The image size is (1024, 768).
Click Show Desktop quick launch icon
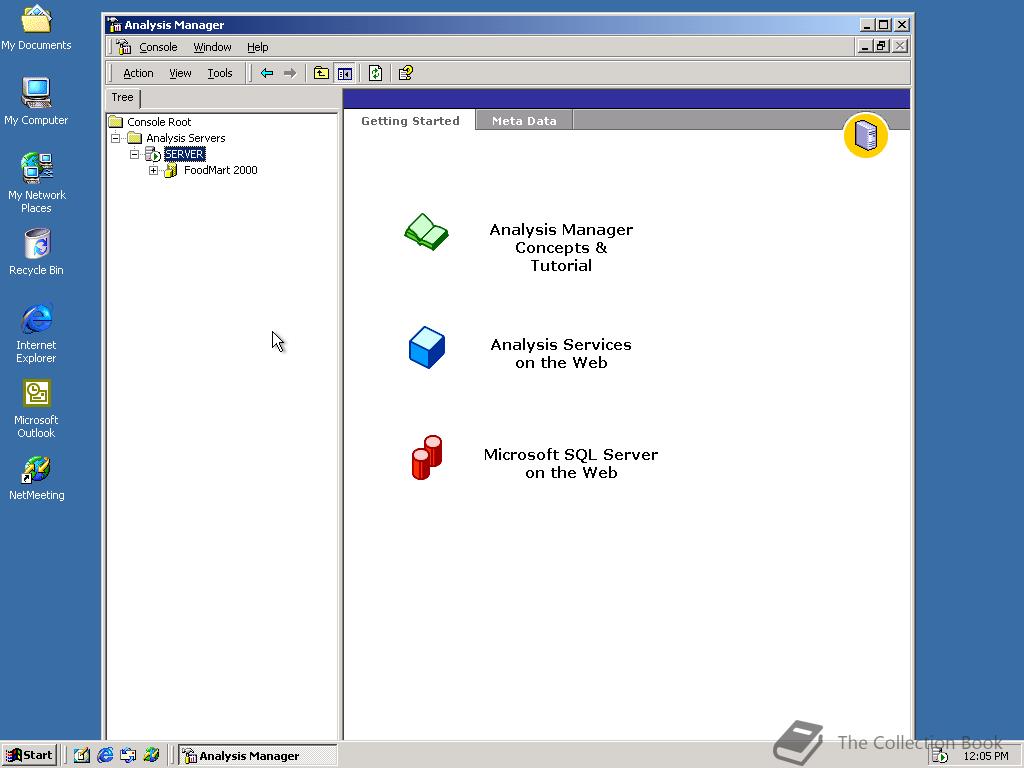[82, 756]
